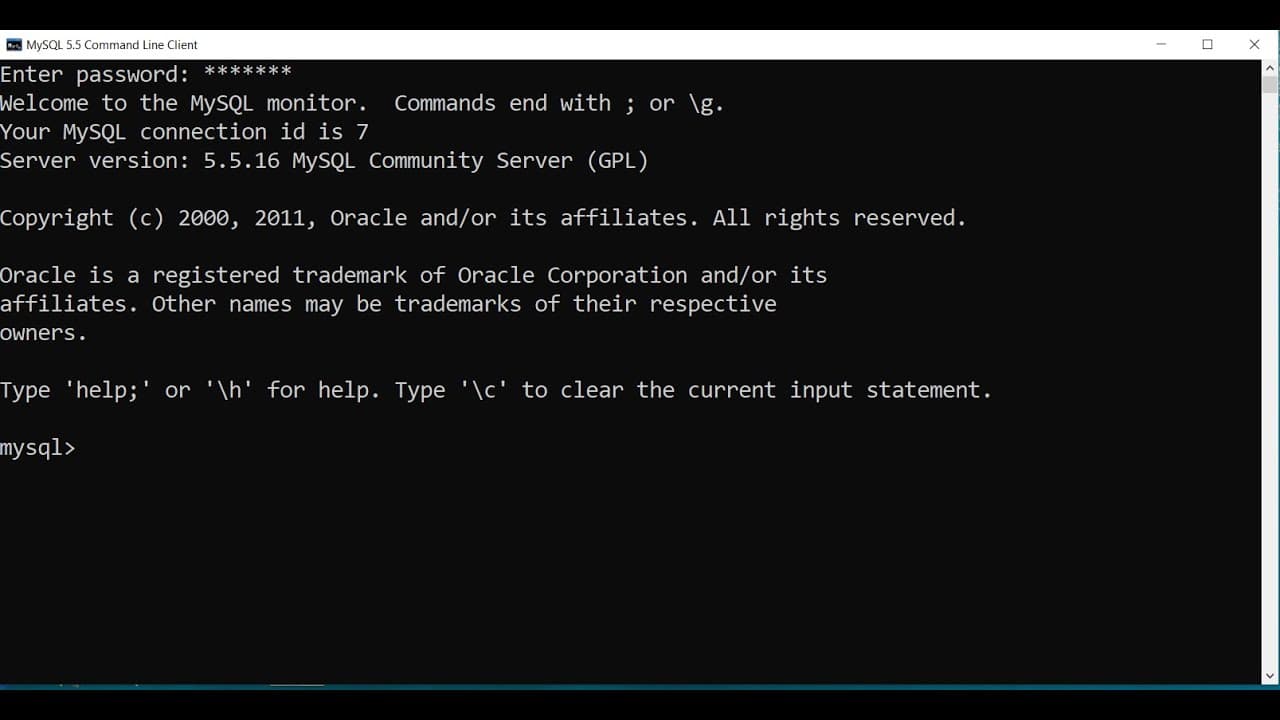The image size is (1280, 720).
Task: Click the server version 5.5.16 text
Action: [241, 161]
